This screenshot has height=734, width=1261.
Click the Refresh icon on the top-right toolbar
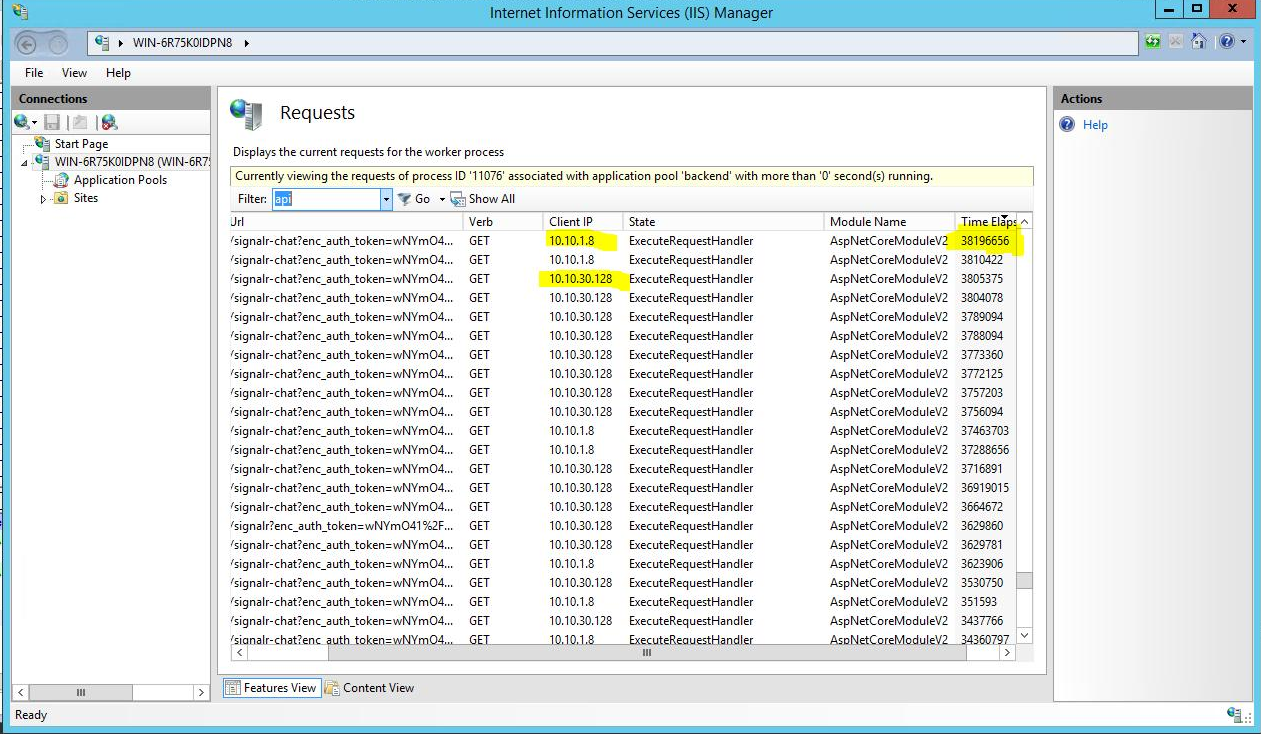click(1153, 41)
